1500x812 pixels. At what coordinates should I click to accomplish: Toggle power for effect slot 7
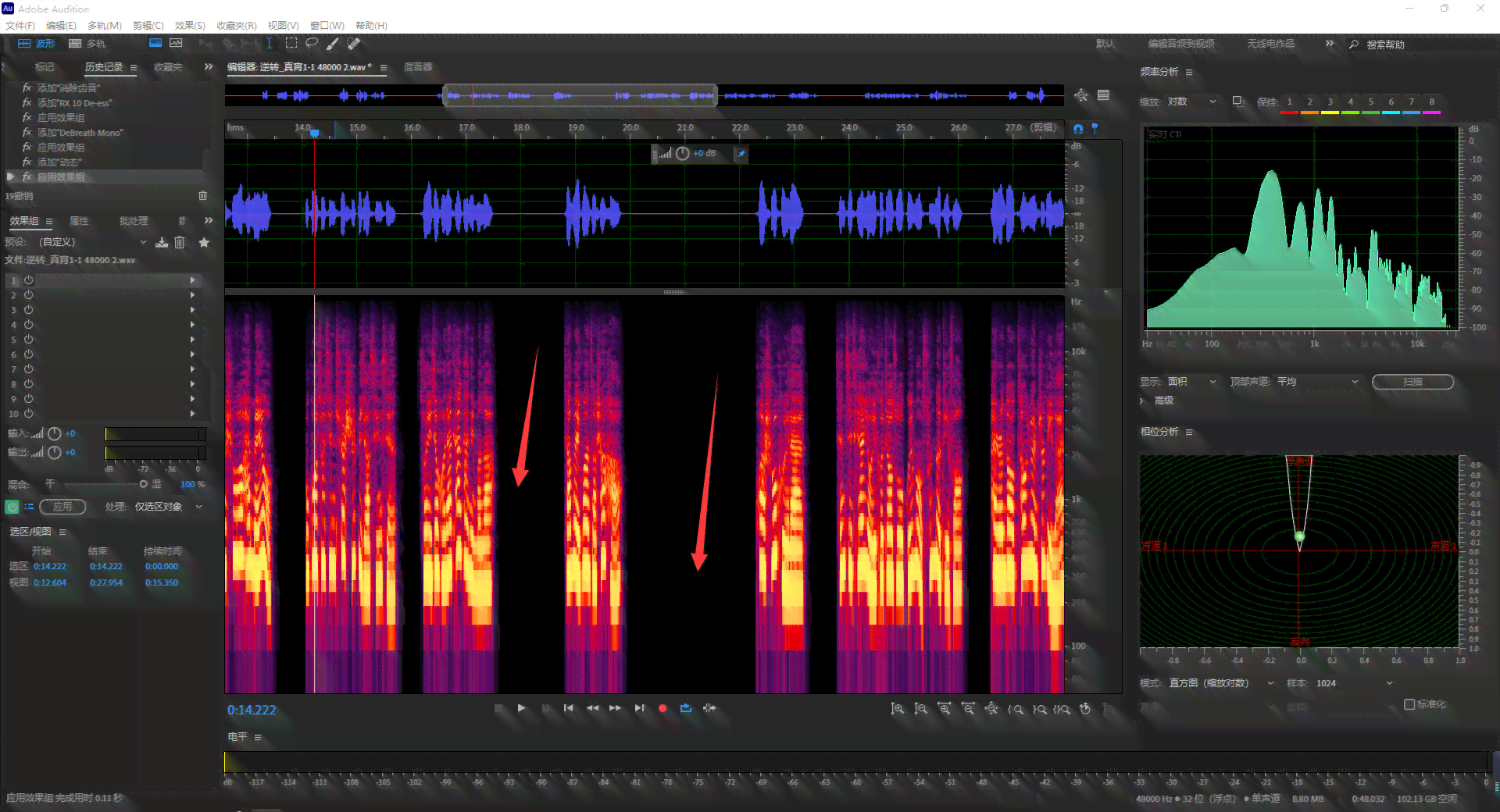28,369
